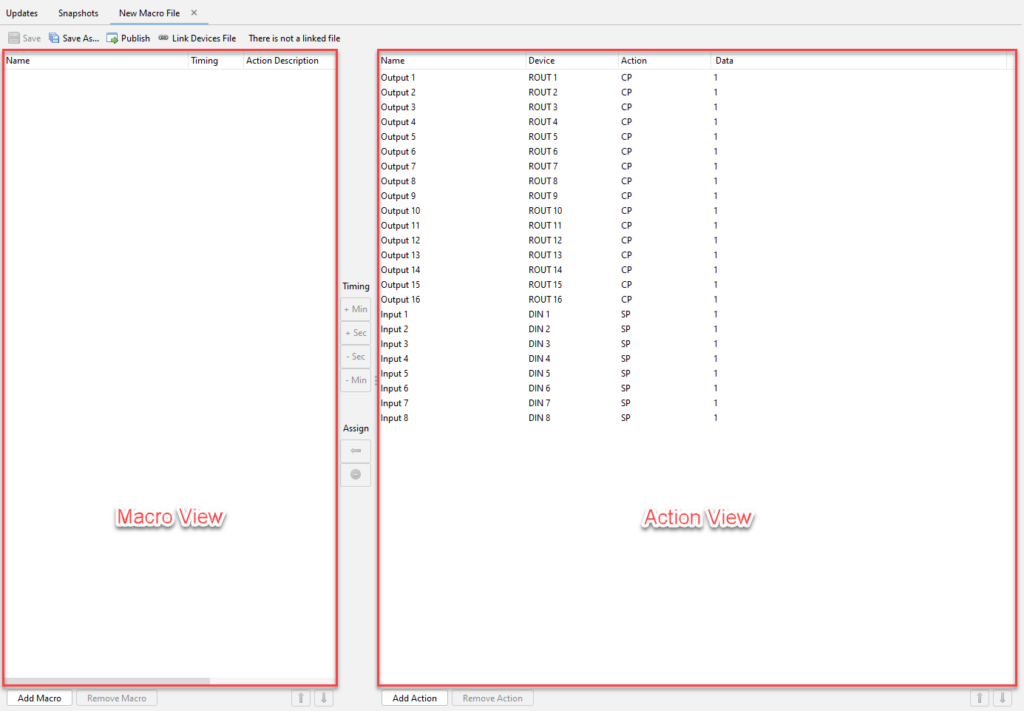The height and width of the screenshot is (711, 1024).
Task: Click the Macro View horizontal scrollbar
Action: (x=107, y=681)
